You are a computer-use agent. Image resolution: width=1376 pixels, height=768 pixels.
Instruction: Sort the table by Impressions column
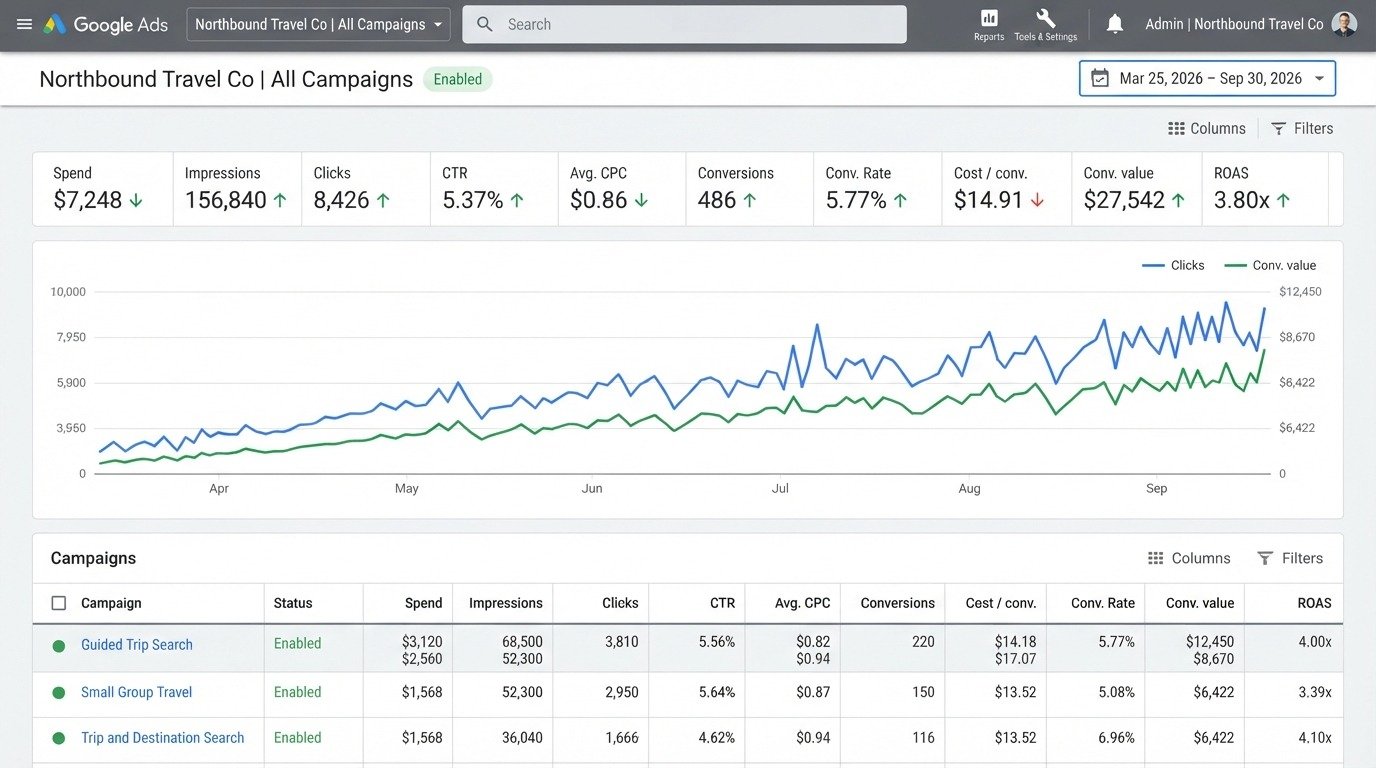tap(505, 603)
